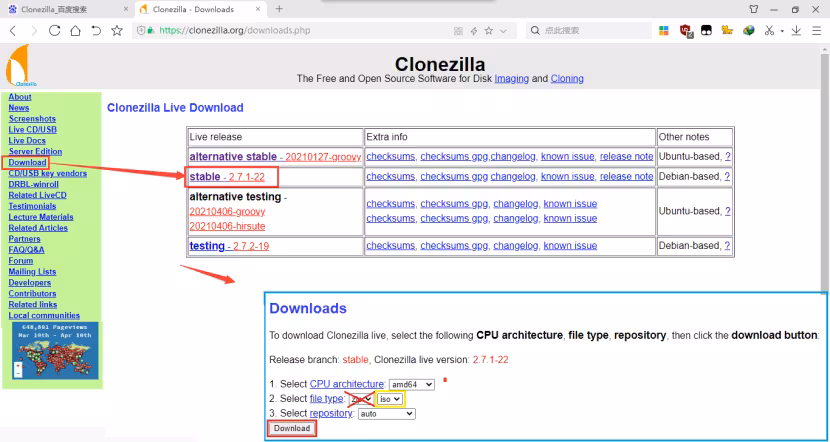
Task: Open known issue for testing 2.7.2-19 row
Action: (570, 246)
